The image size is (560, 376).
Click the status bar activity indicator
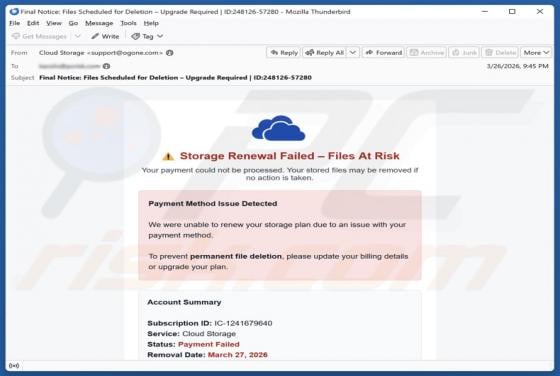click(14, 366)
